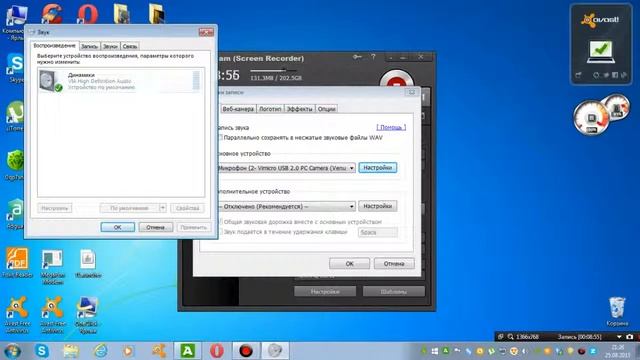Open the Логотип tab
640x360 pixels.
click(x=270, y=109)
